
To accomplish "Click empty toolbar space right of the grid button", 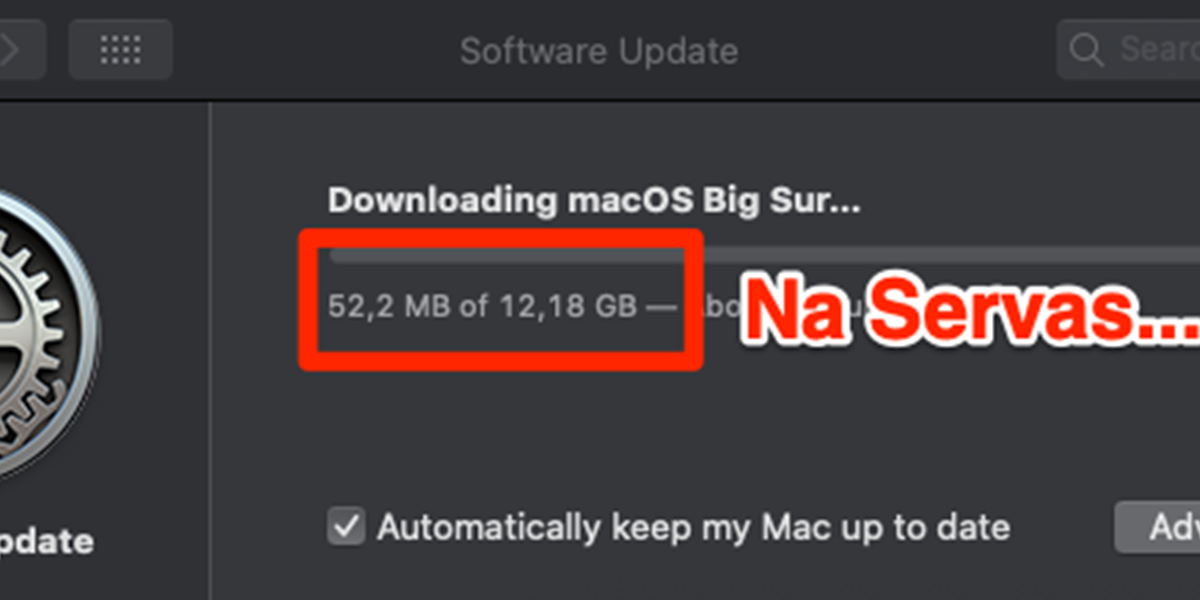I will [x=300, y=49].
